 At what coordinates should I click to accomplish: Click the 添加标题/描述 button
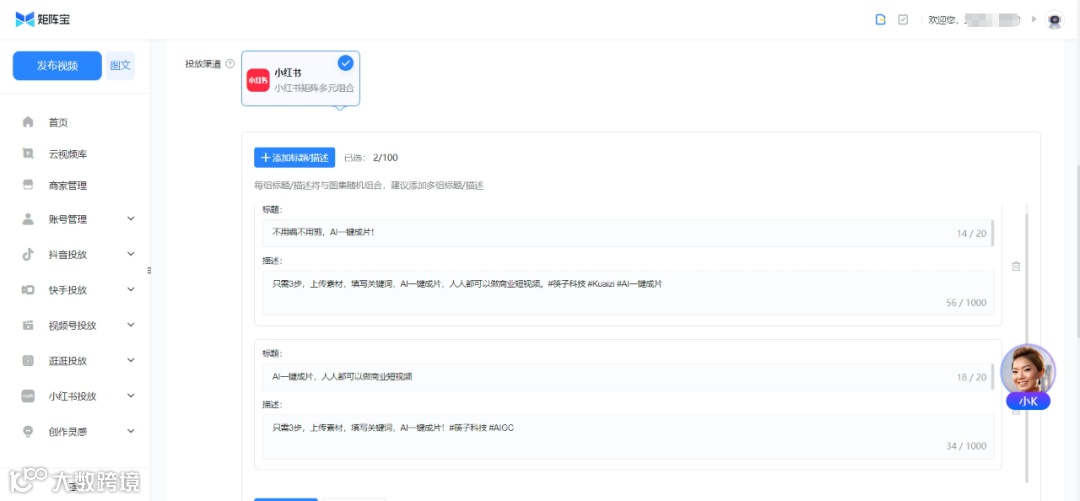[x=295, y=157]
